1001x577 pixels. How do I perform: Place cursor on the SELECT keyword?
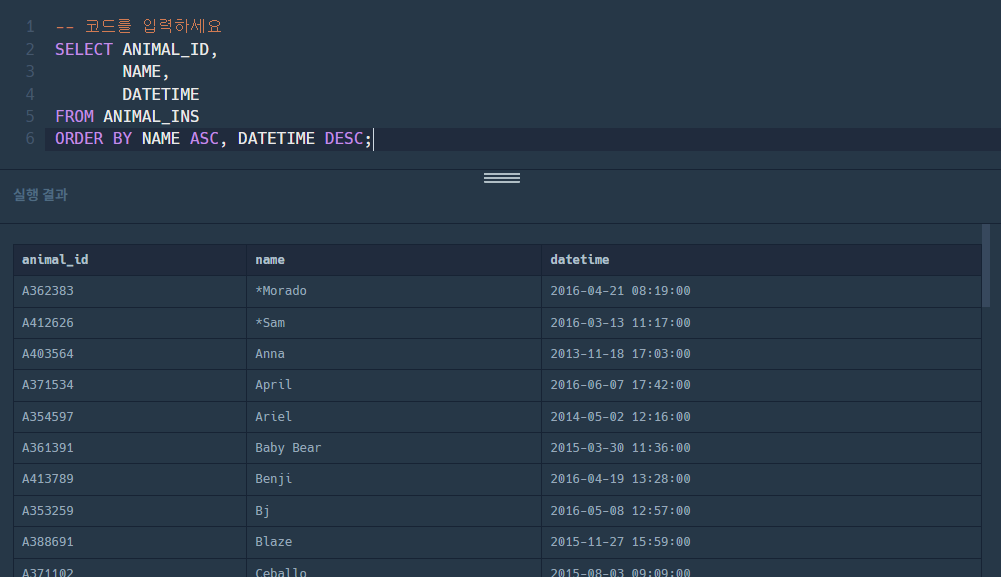pos(84,49)
